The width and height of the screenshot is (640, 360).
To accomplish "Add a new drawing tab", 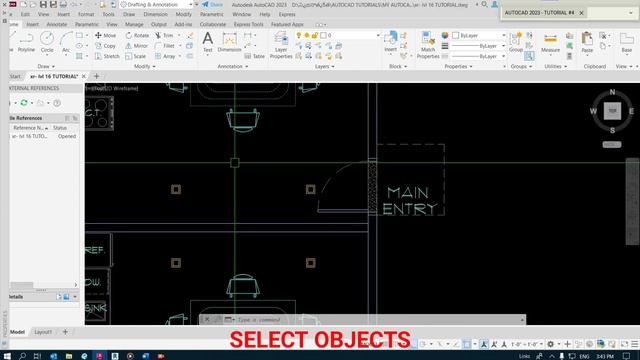I will pos(96,76).
